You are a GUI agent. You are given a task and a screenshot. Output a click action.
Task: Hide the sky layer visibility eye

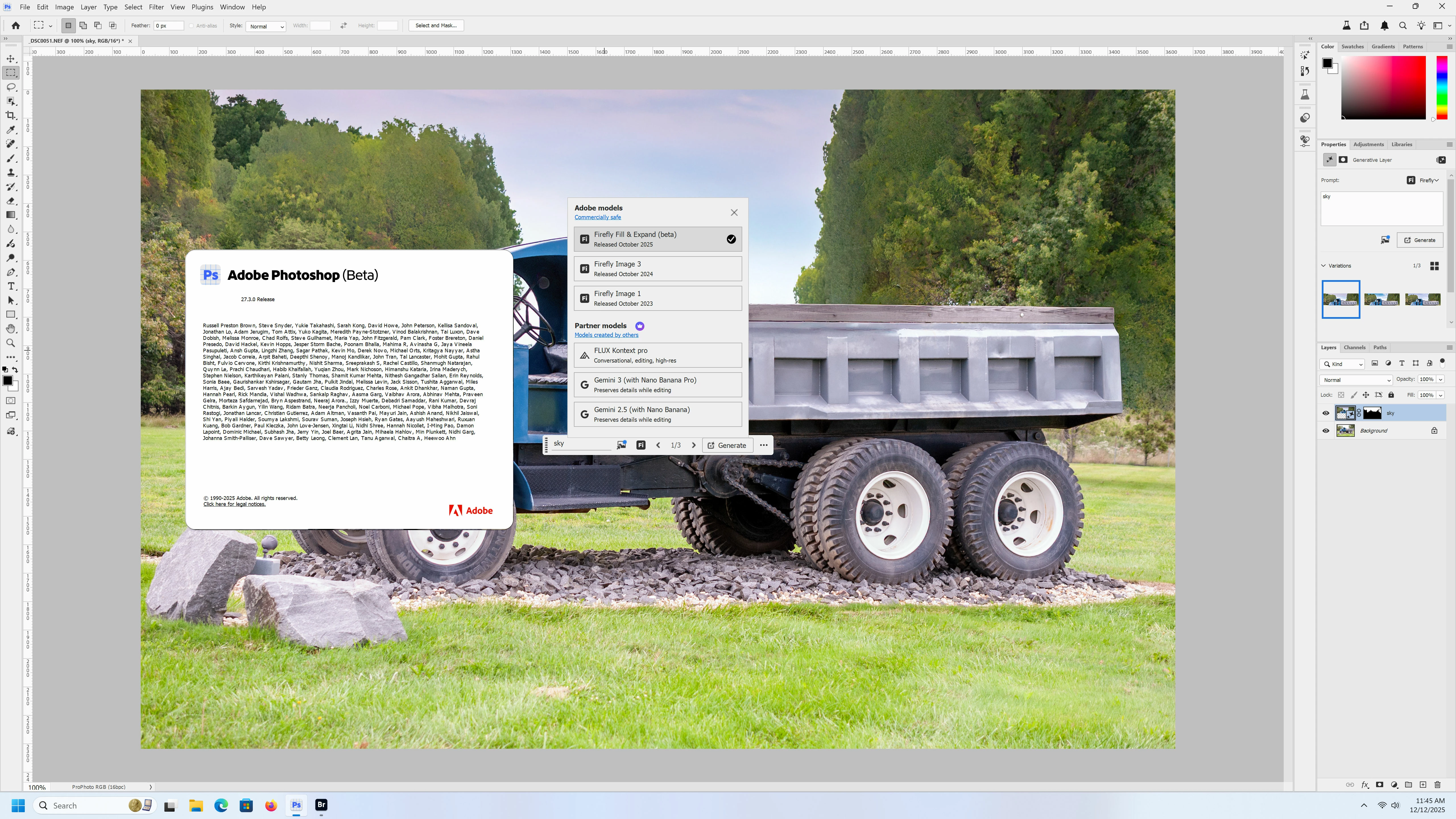1326,413
